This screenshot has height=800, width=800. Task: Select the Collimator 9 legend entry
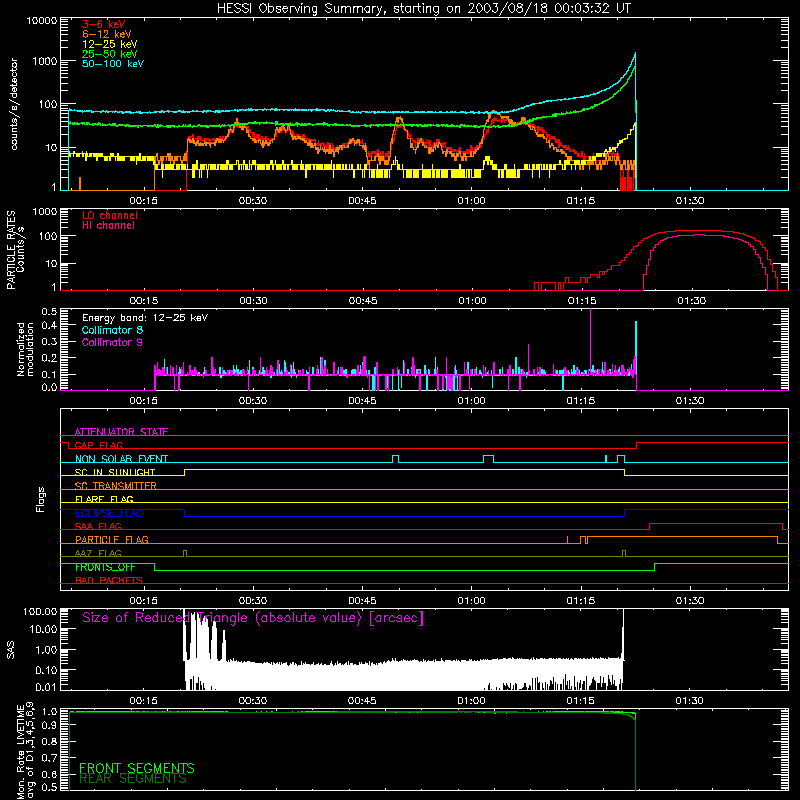click(112, 342)
